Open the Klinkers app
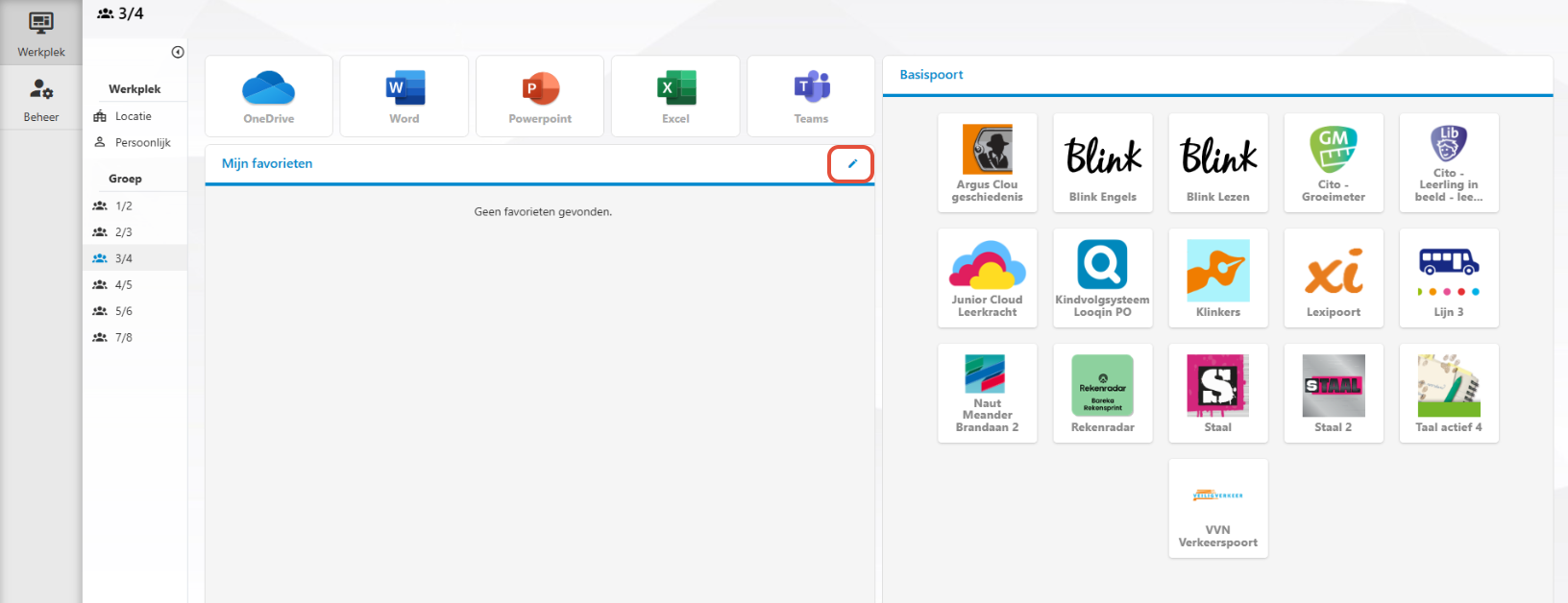 (x=1218, y=278)
